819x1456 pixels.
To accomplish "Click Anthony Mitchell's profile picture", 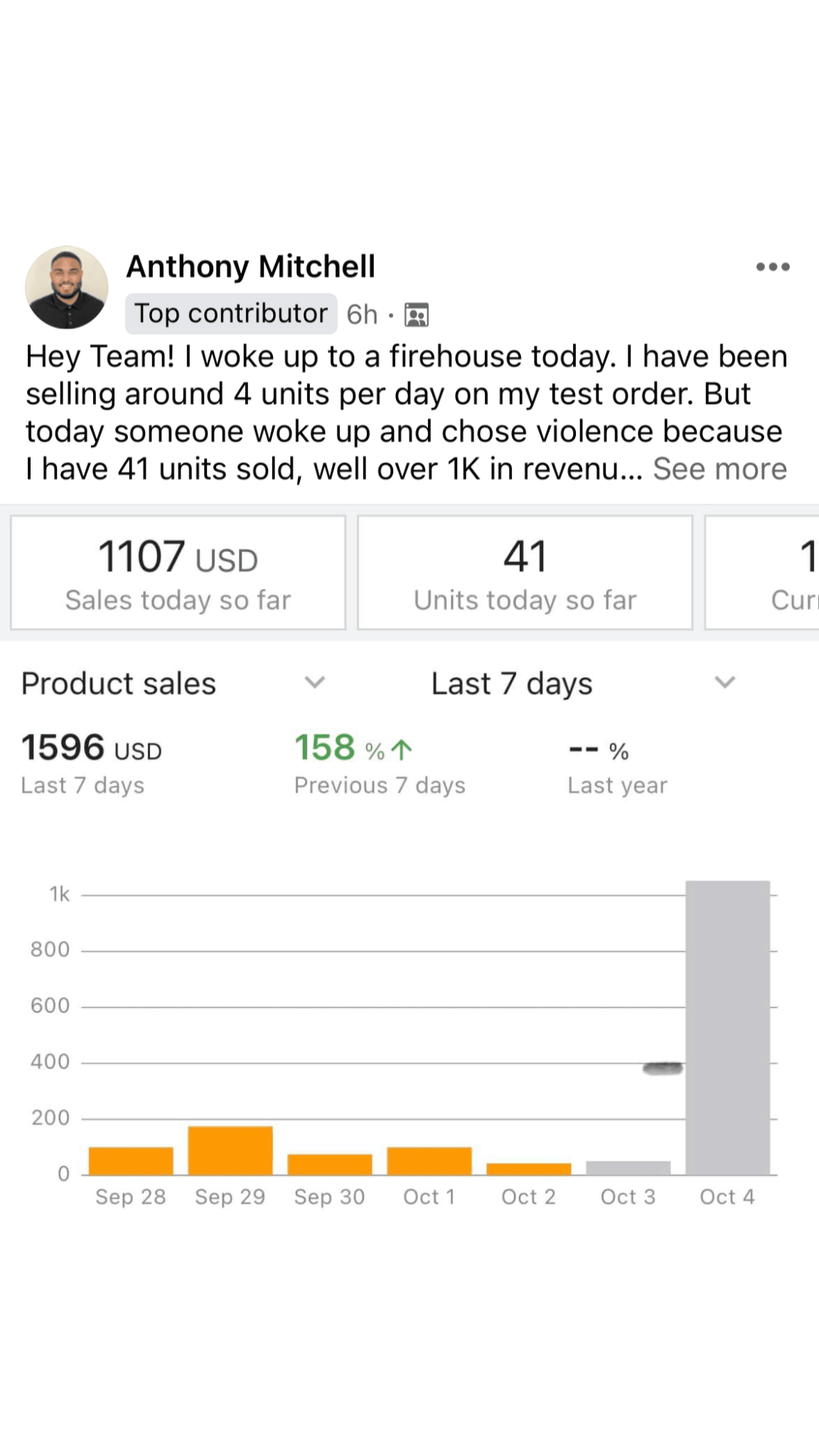I will pyautogui.click(x=67, y=288).
